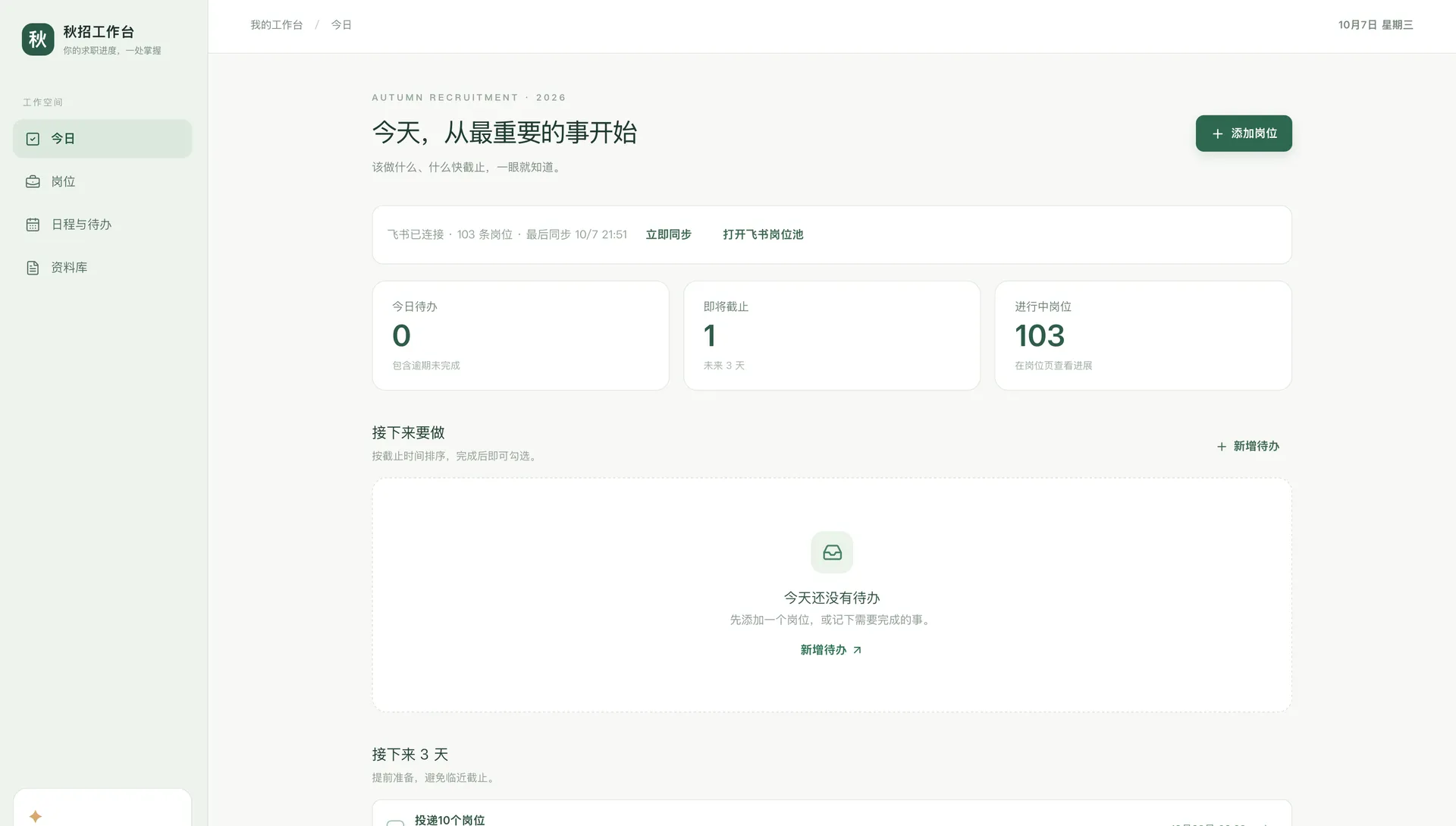
Task: Click the 投递10个岗位 task title
Action: point(450,820)
